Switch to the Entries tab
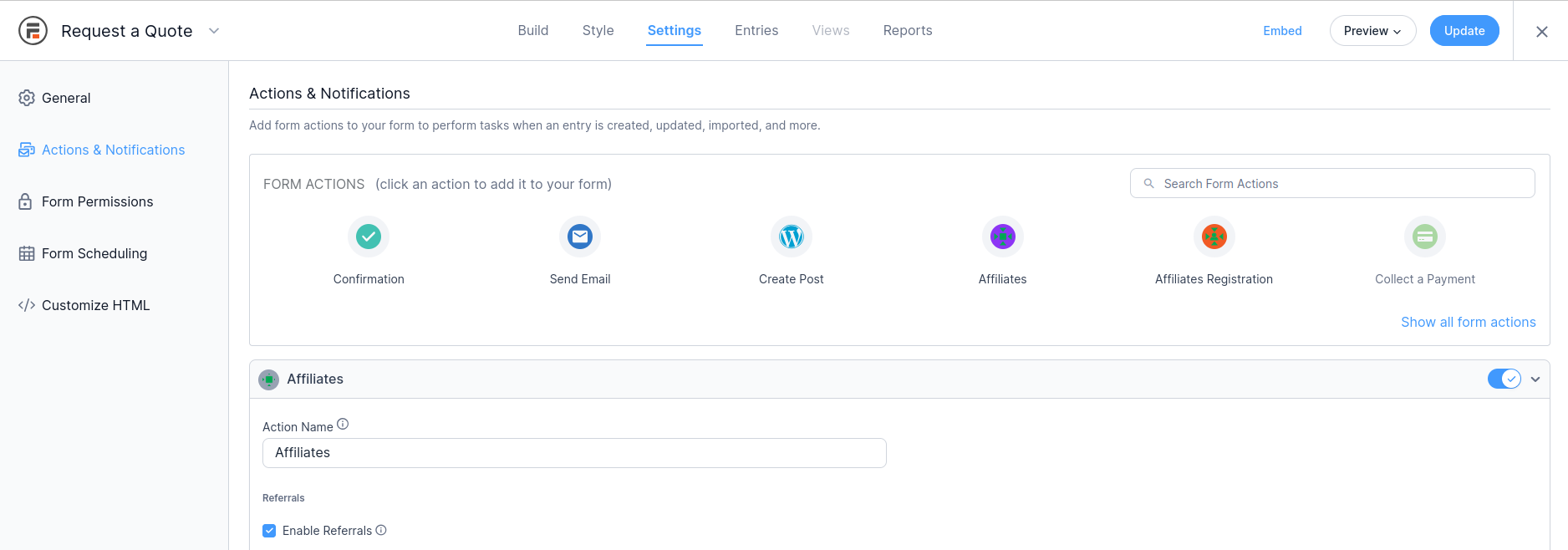Image resolution: width=1568 pixels, height=550 pixels. (756, 31)
